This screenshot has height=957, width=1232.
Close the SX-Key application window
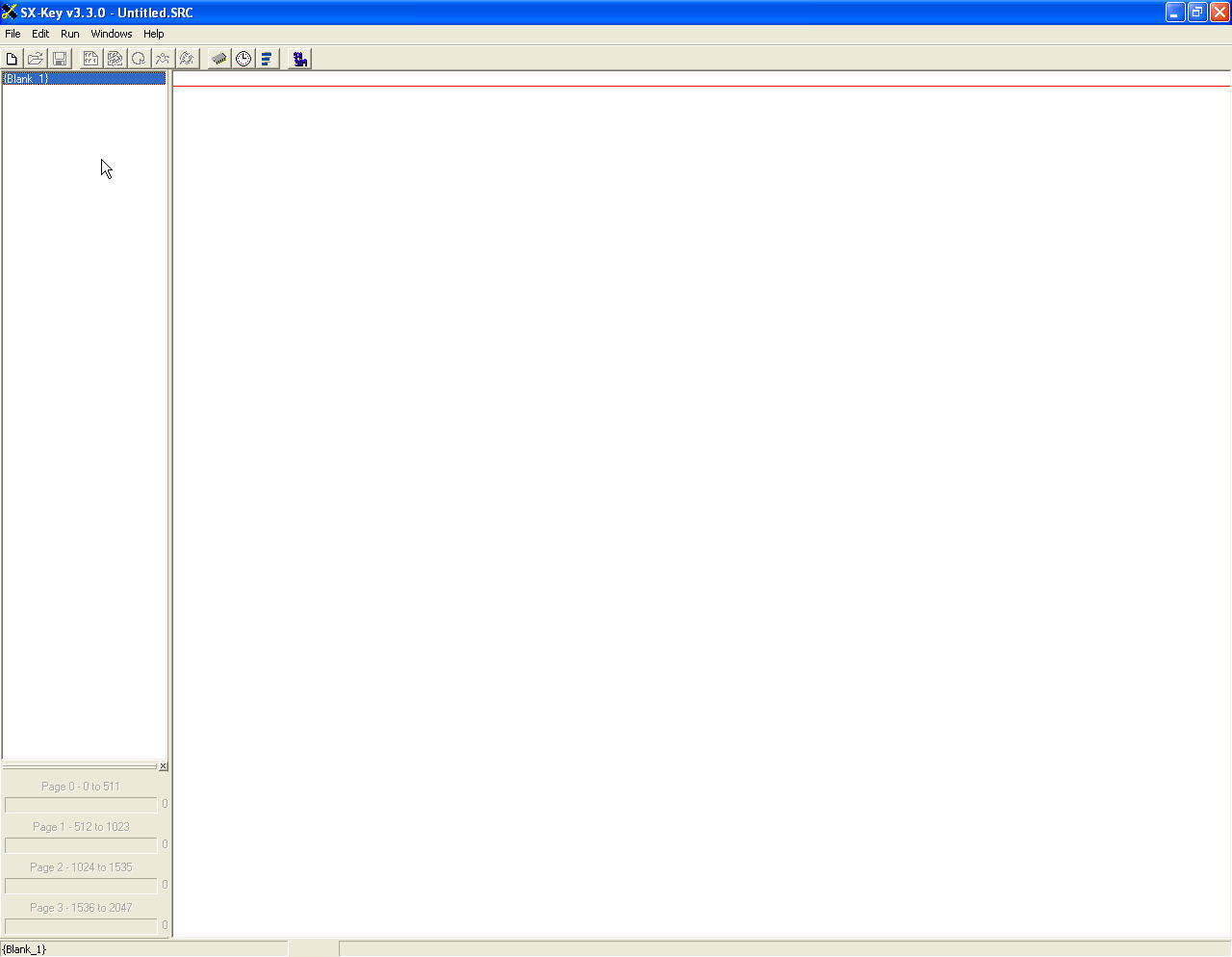(x=1219, y=13)
